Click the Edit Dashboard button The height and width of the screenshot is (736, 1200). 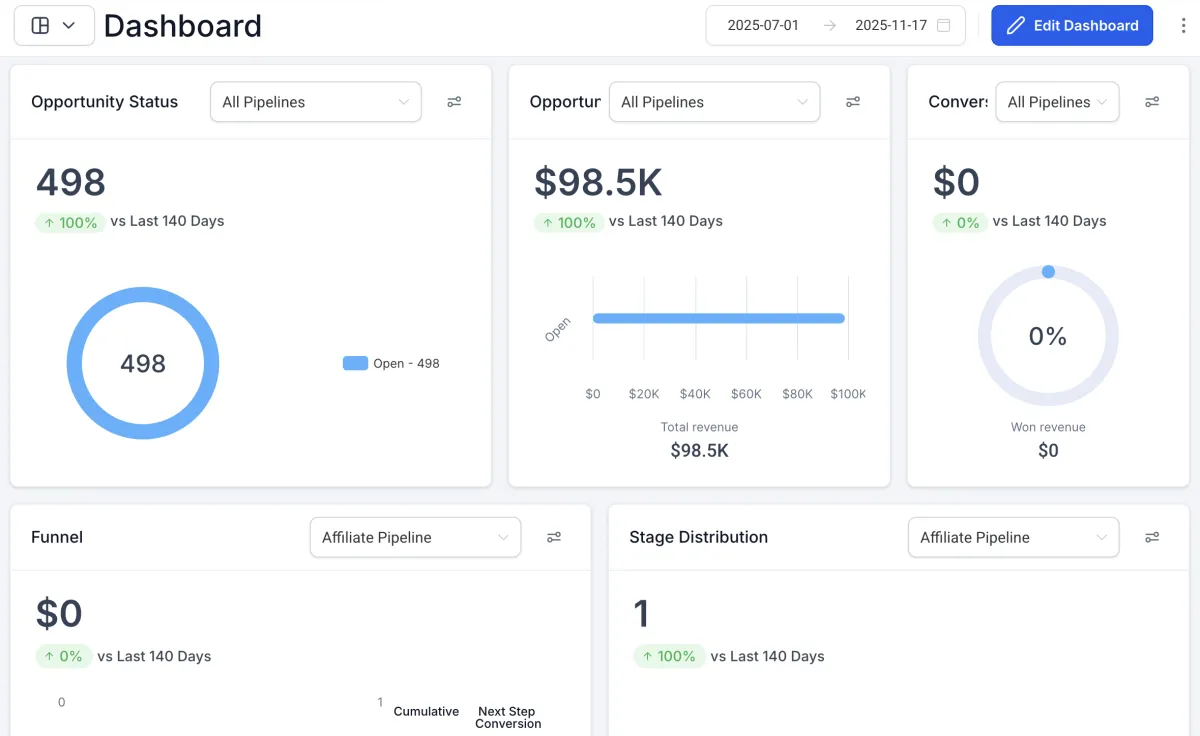click(x=1072, y=26)
